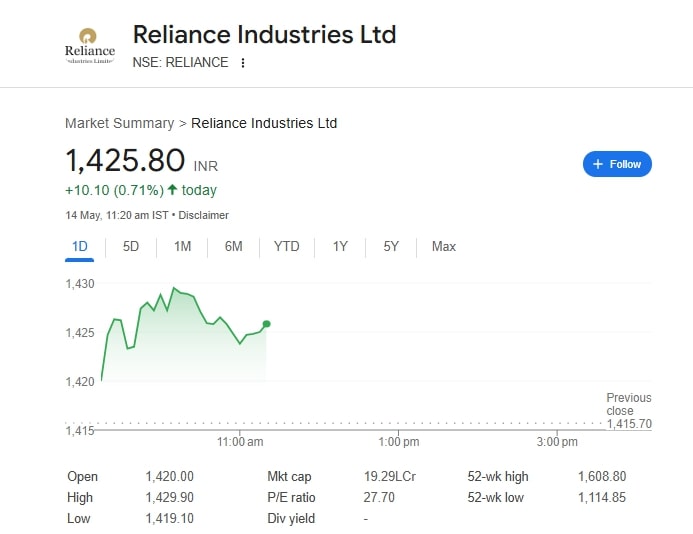Click the Reliance Industries logo

point(90,46)
